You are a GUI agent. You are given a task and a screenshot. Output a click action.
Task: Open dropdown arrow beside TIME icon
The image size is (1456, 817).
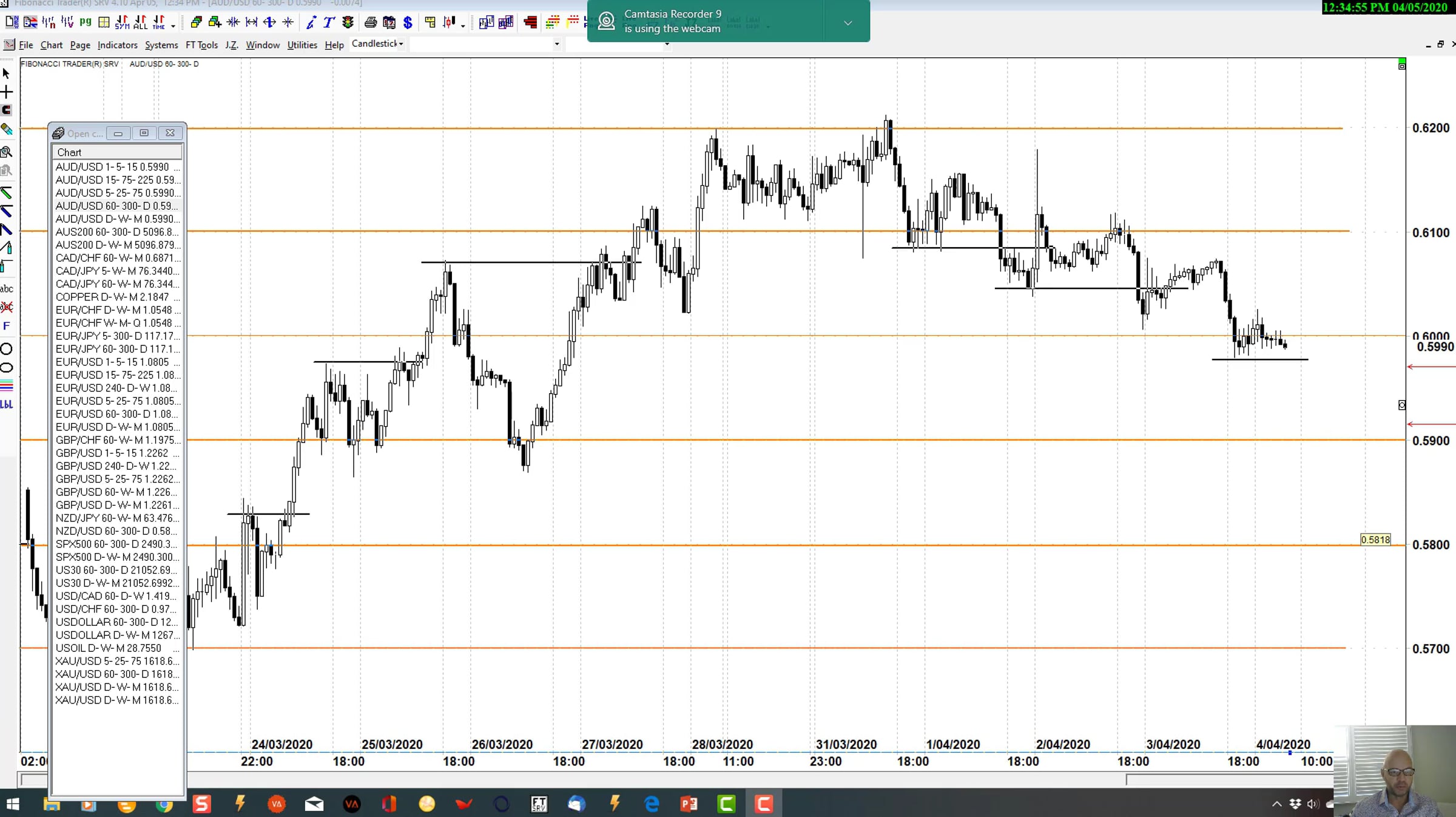174,25
